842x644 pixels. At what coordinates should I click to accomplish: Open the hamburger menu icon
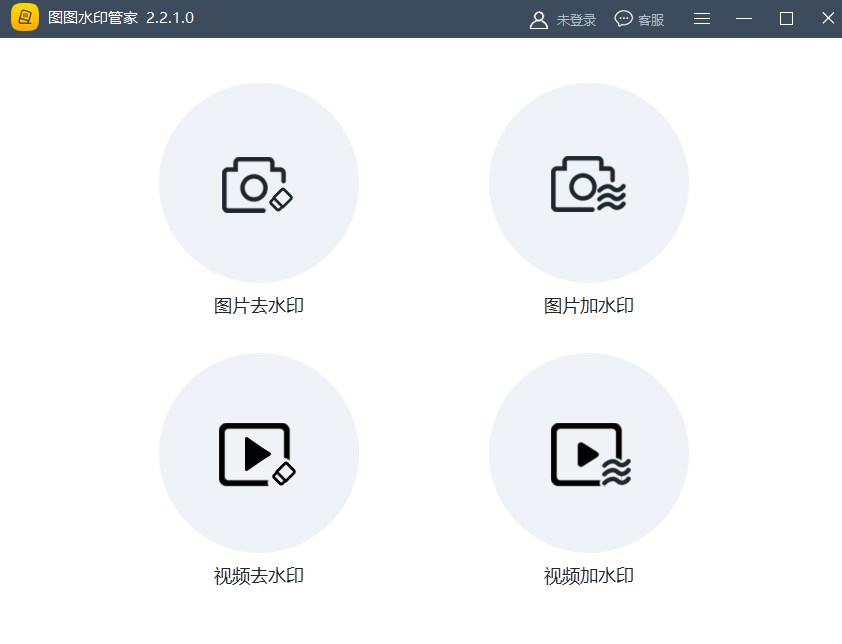coord(702,18)
